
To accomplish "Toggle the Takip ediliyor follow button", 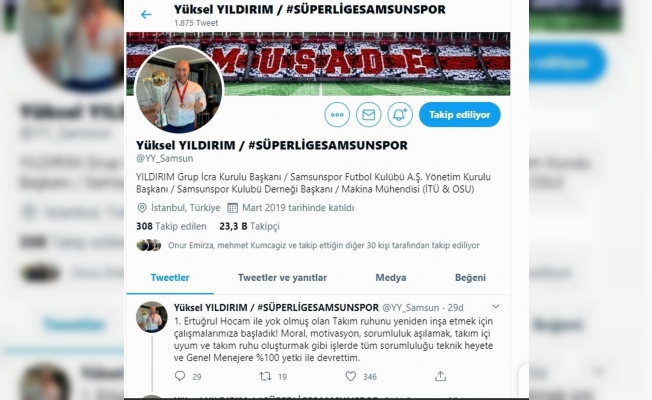I will click(x=459, y=115).
